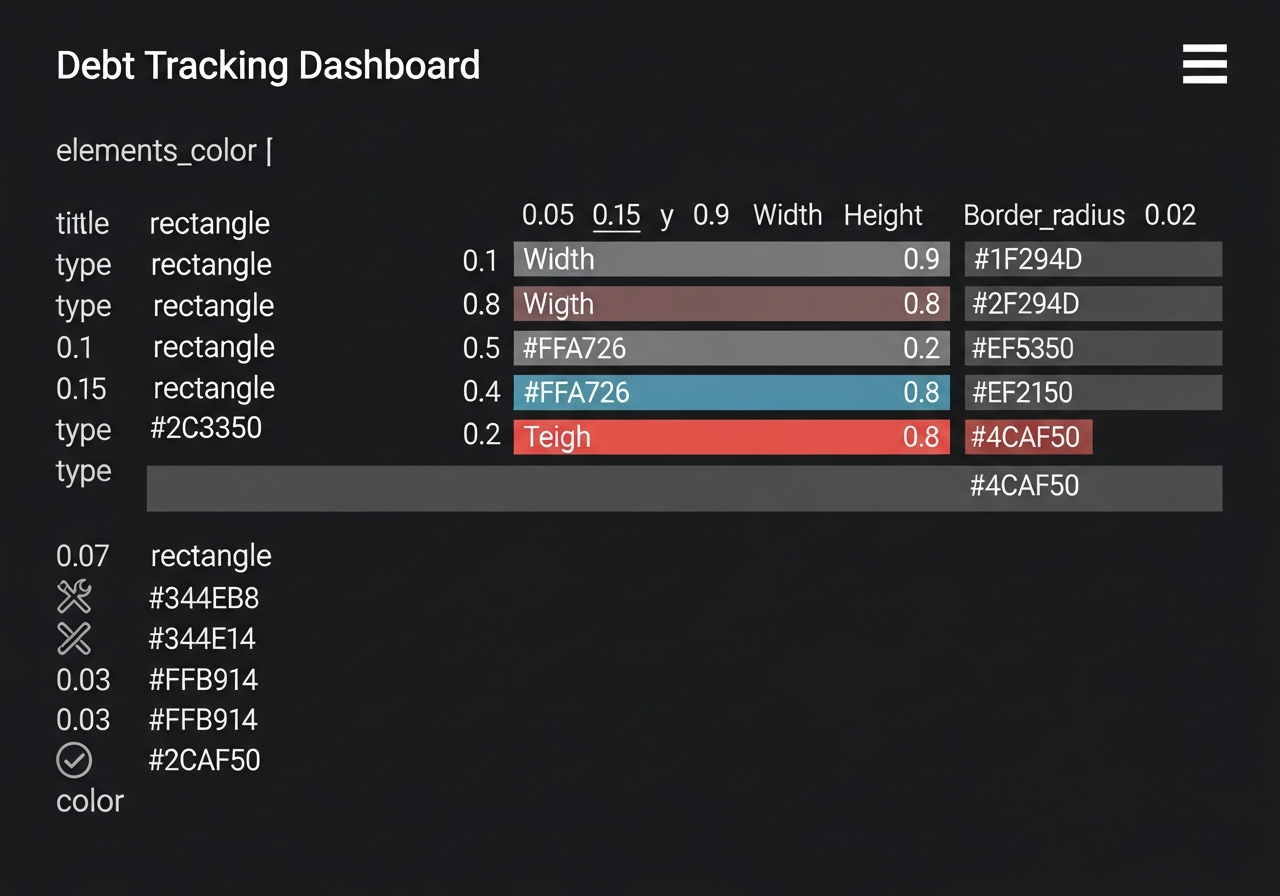Click the red Teigh bar
The height and width of the screenshot is (896, 1280).
731,437
